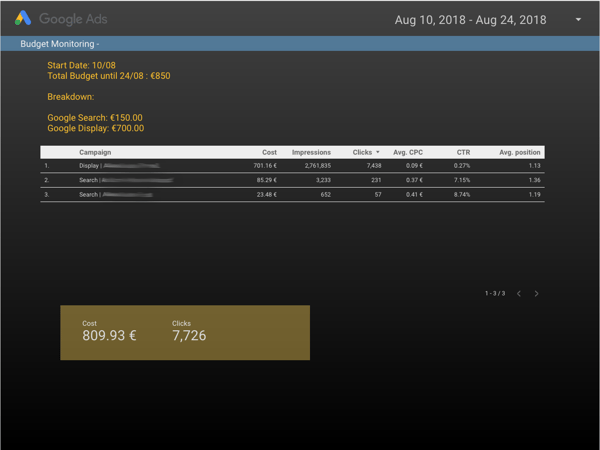Sort table by Clicks column header
The width and height of the screenshot is (600, 450).
click(362, 152)
